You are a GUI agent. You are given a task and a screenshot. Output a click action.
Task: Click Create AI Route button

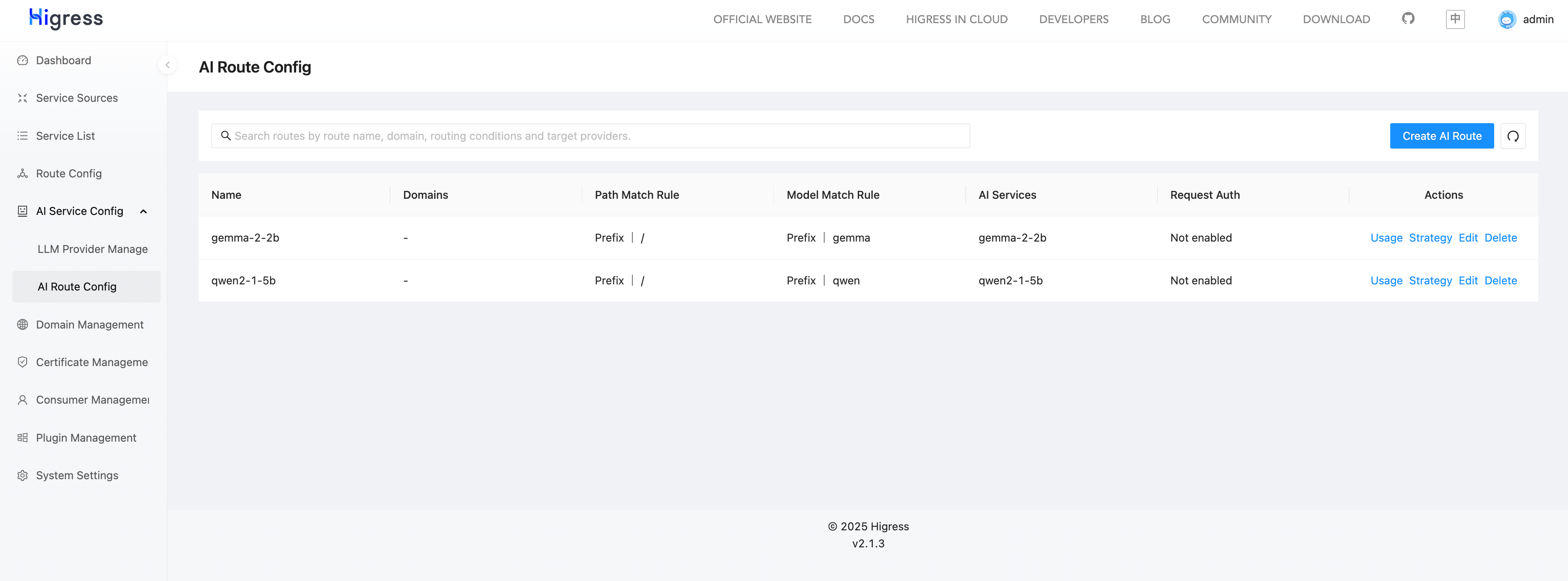click(1441, 136)
